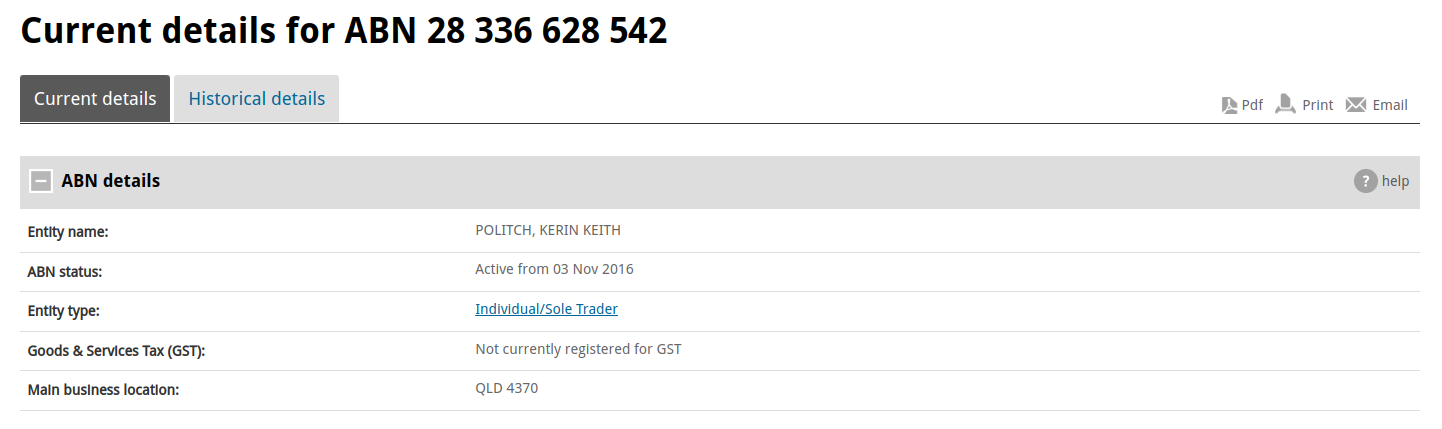Image resolution: width=1442 pixels, height=429 pixels.
Task: Click the printer icon
Action: point(1285,104)
